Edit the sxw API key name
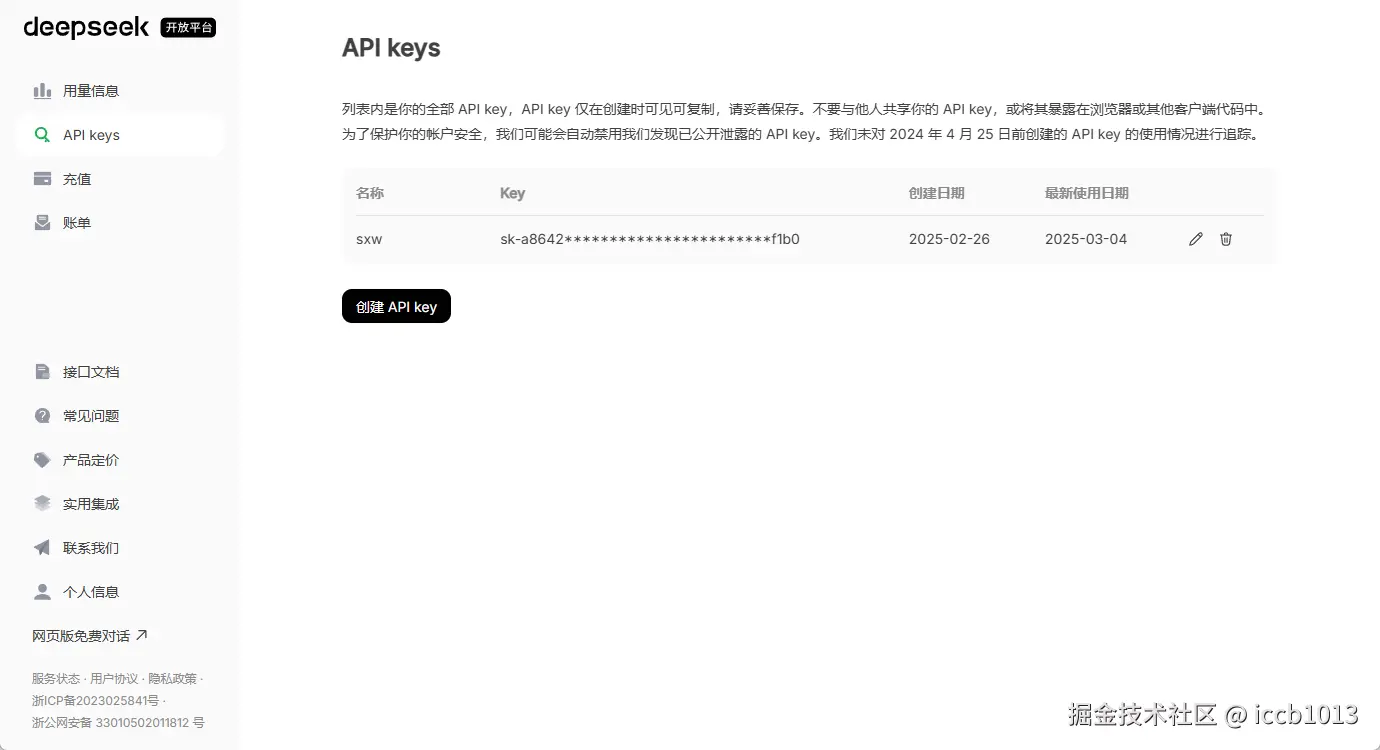Image resolution: width=1380 pixels, height=750 pixels. pyautogui.click(x=1196, y=239)
